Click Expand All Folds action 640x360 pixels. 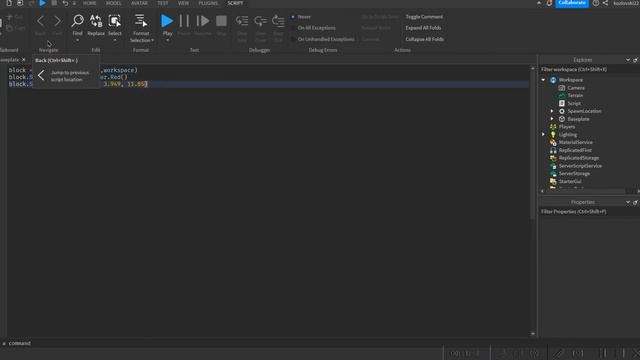pyautogui.click(x=423, y=28)
